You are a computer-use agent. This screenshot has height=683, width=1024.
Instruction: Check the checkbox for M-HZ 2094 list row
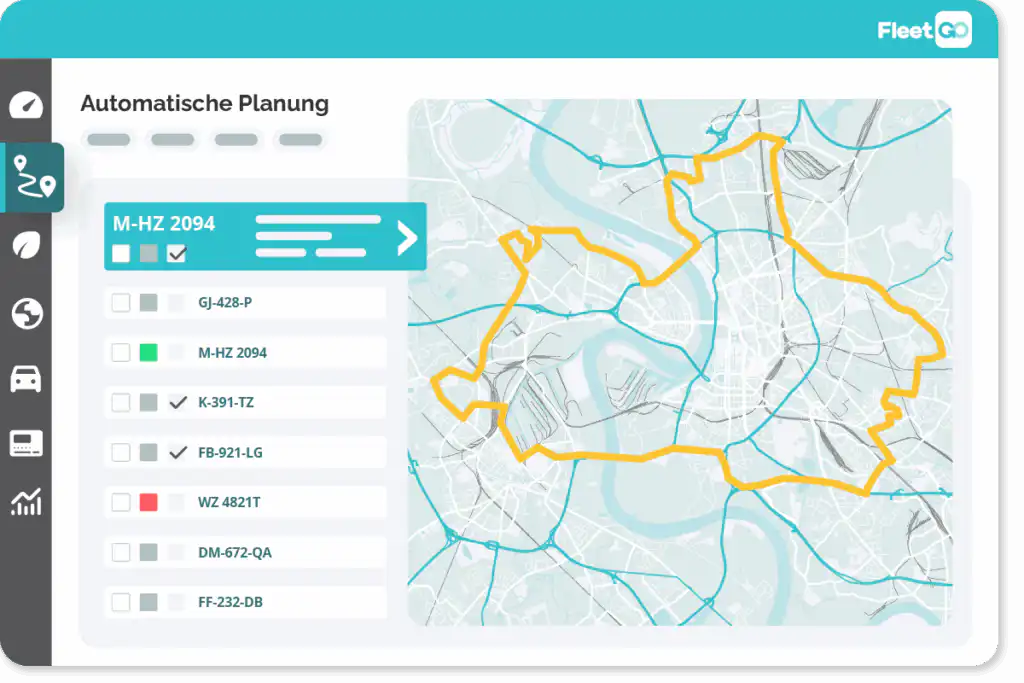(121, 353)
